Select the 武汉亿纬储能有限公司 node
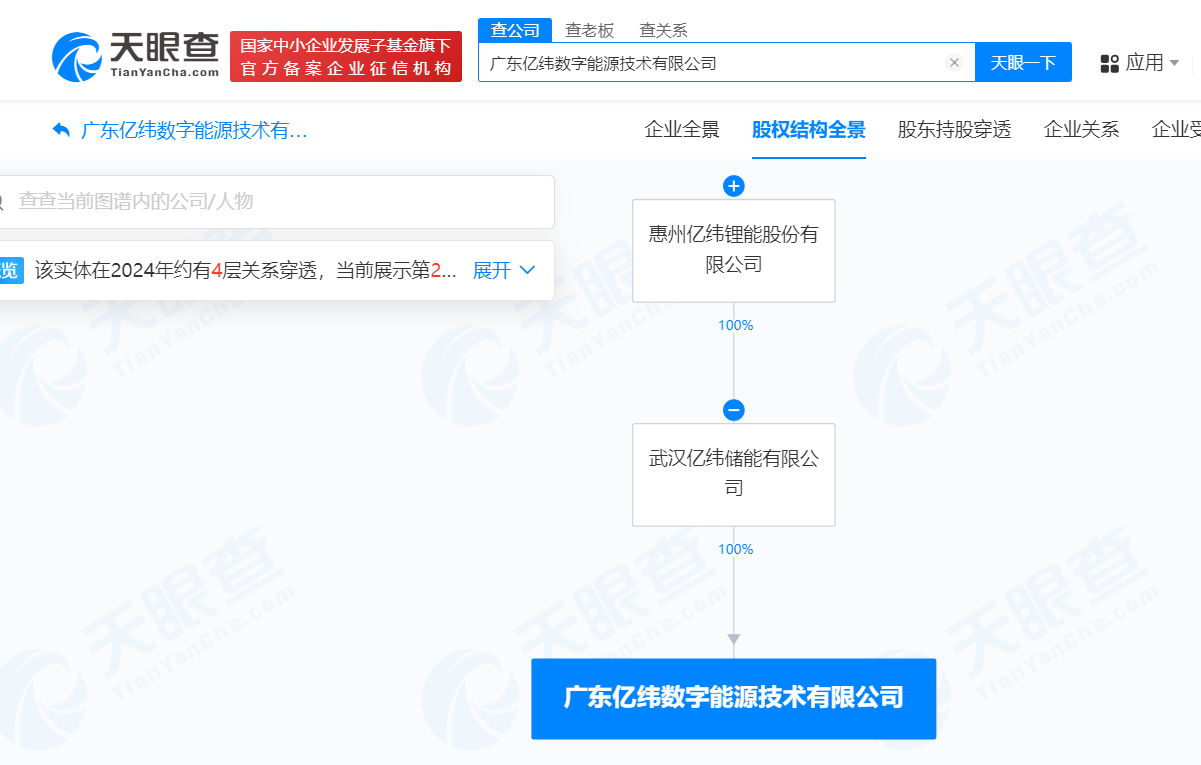Screen dimensions: 1201x765 pos(734,474)
